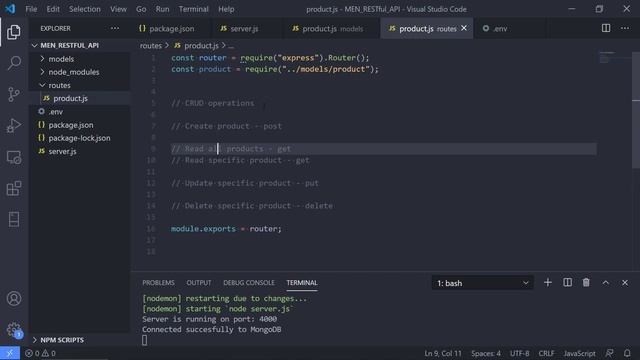Open the Run menu
This screenshot has width=640, height=360.
point(162,9)
